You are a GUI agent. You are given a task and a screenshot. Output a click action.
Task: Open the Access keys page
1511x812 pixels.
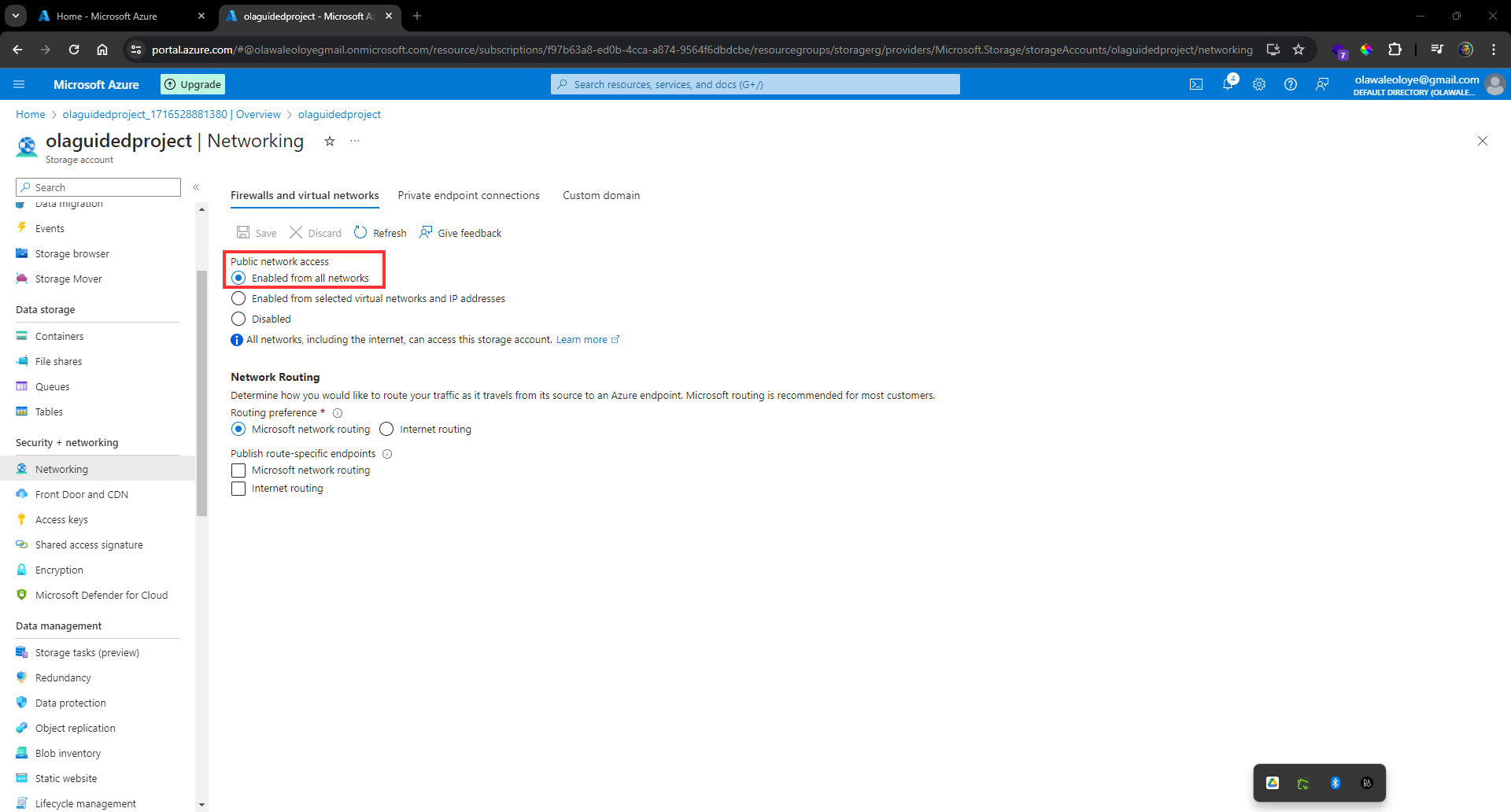click(61, 519)
